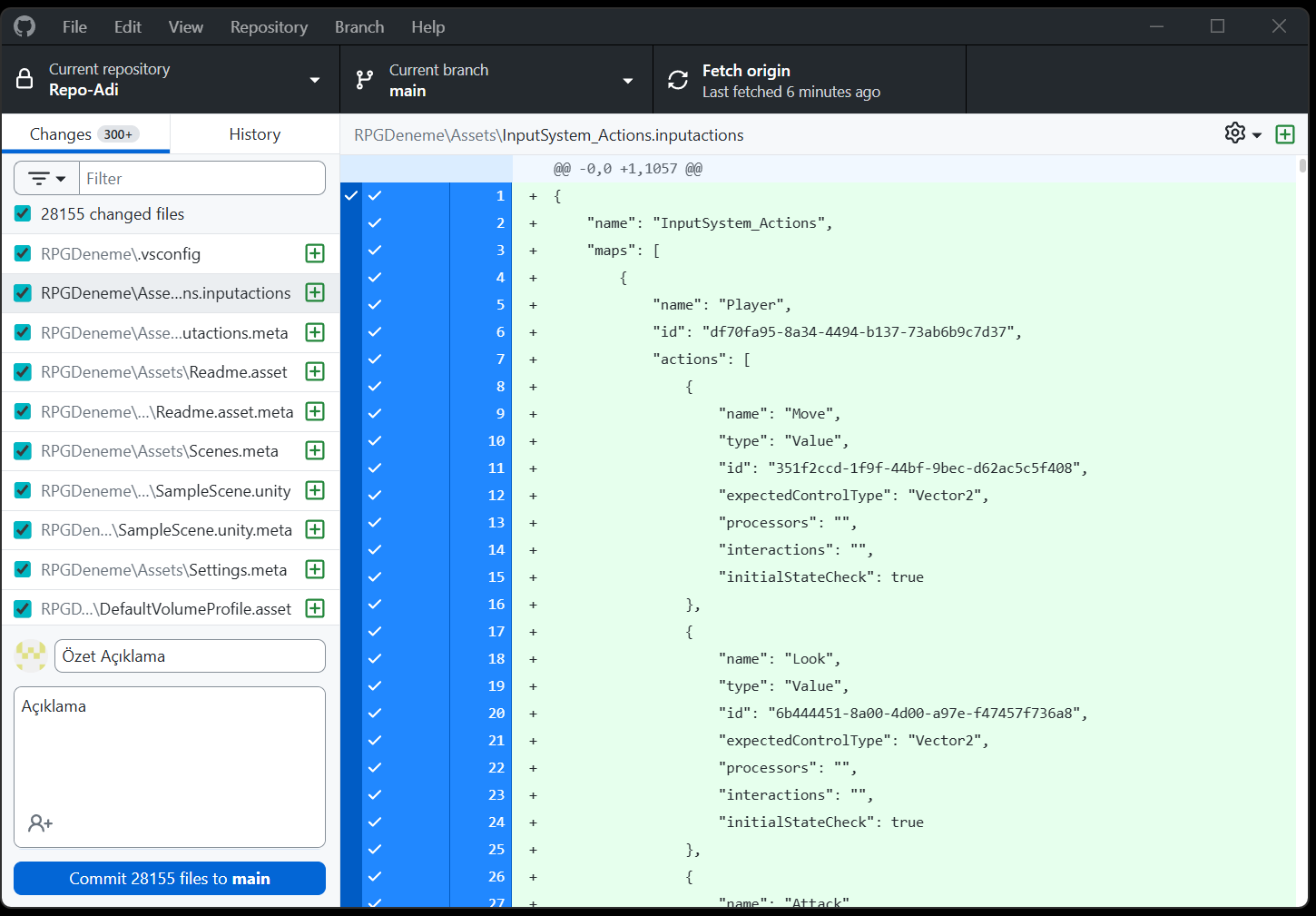Click the user avatar beside summary field
The image size is (1316, 916).
[x=31, y=655]
